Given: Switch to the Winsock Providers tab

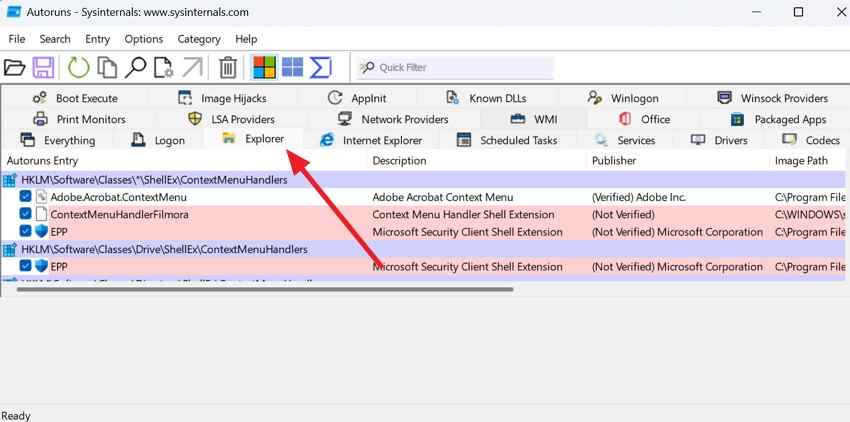Looking at the screenshot, I should (772, 98).
